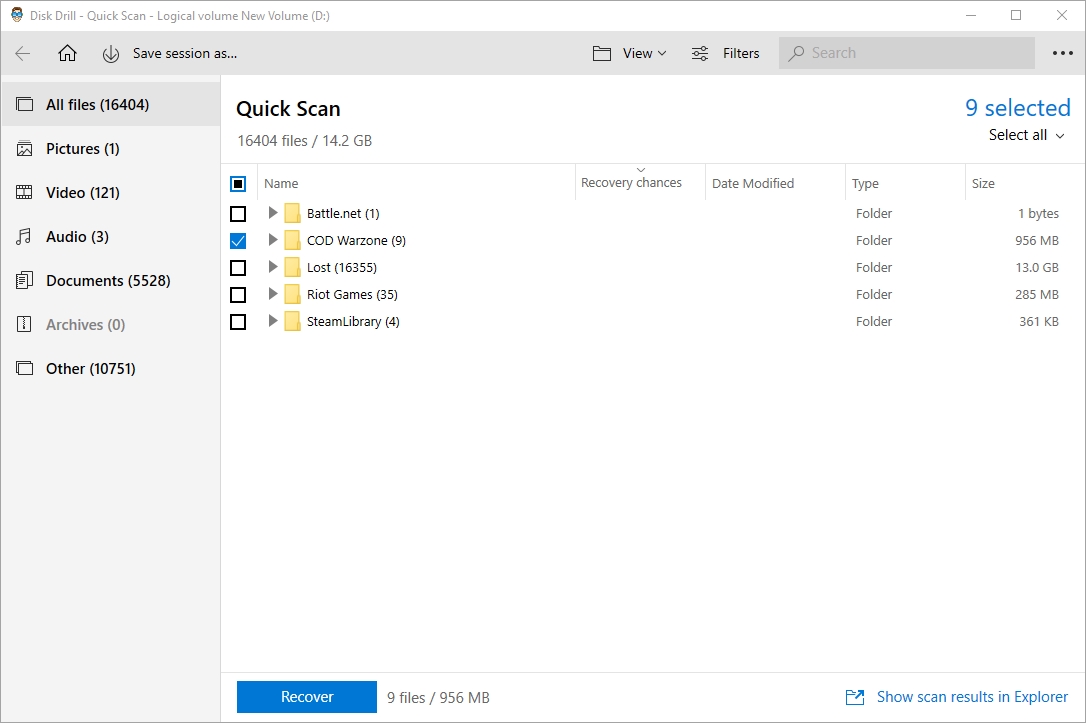
Task: Expand the Lost folder tree
Action: [273, 267]
